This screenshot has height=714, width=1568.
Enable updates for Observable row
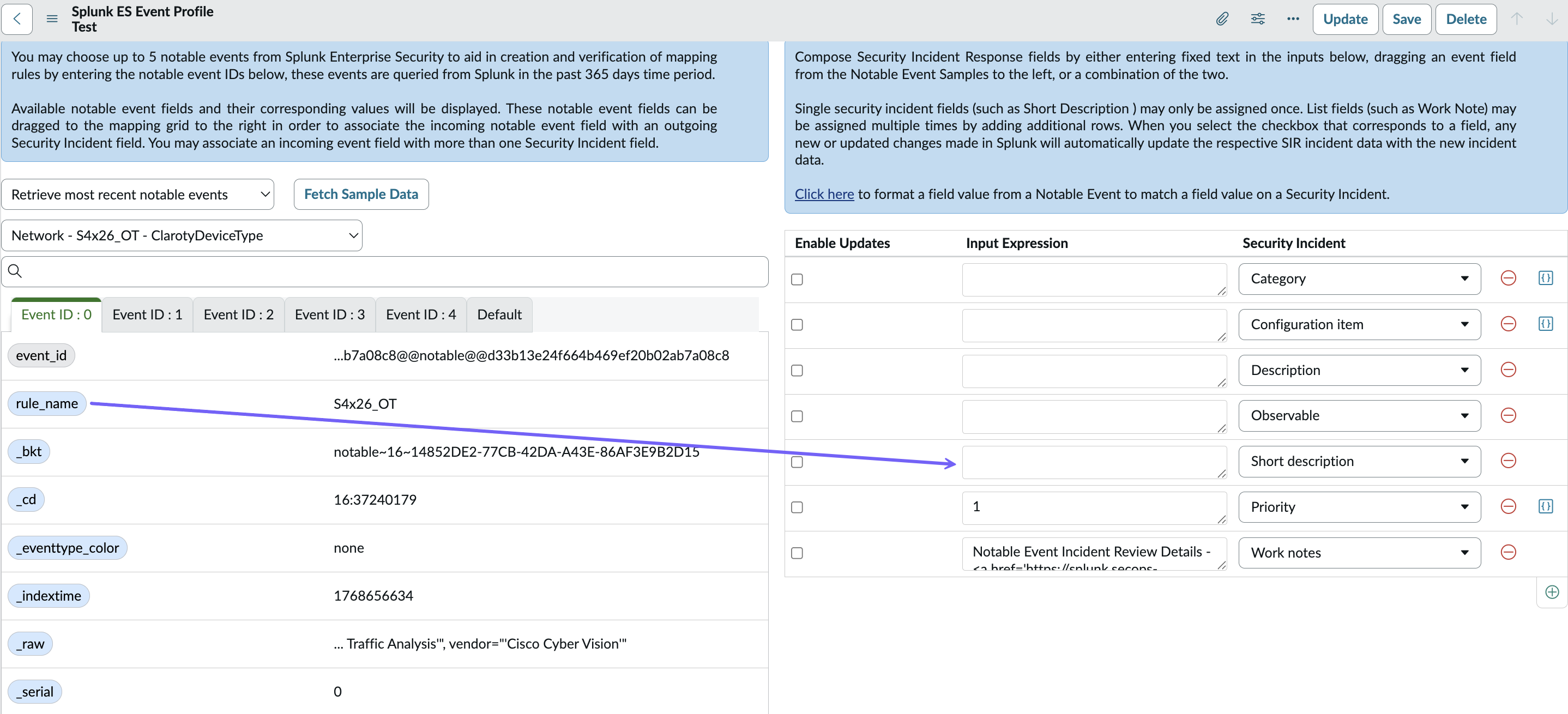[x=797, y=416]
